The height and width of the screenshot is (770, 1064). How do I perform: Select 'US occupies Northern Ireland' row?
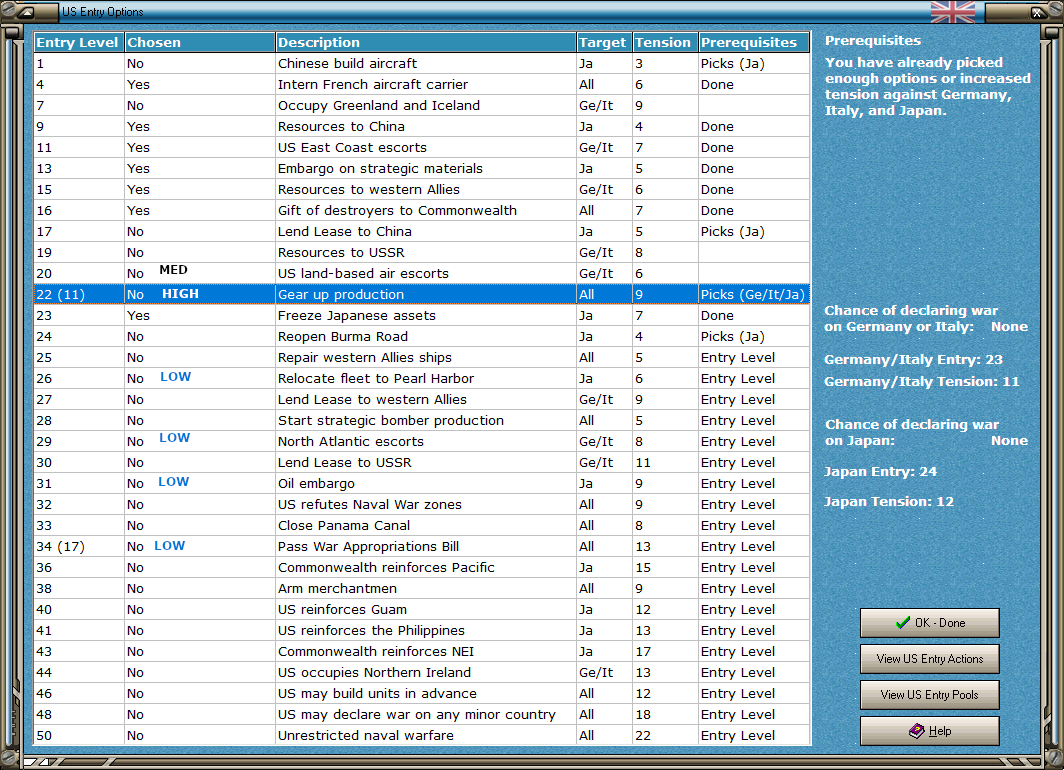coord(422,673)
